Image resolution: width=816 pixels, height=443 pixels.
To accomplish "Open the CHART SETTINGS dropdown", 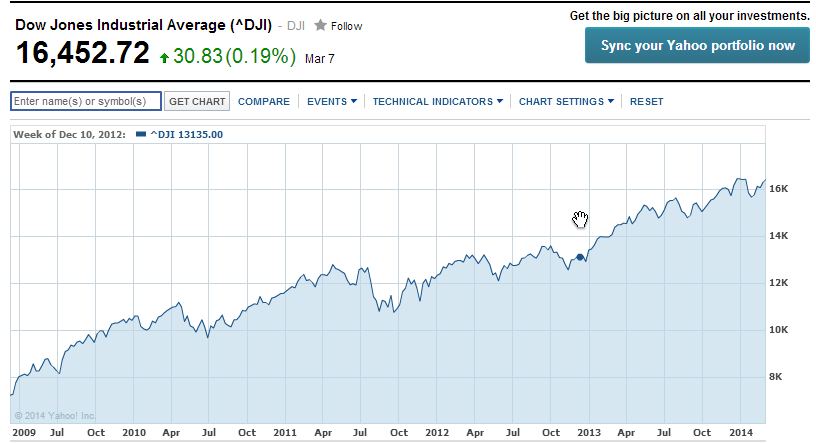I will (566, 102).
